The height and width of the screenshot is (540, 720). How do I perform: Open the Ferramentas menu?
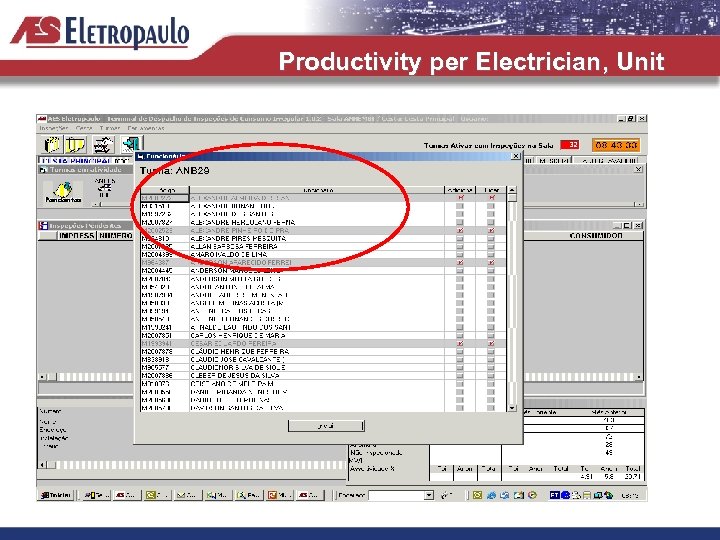(146, 128)
